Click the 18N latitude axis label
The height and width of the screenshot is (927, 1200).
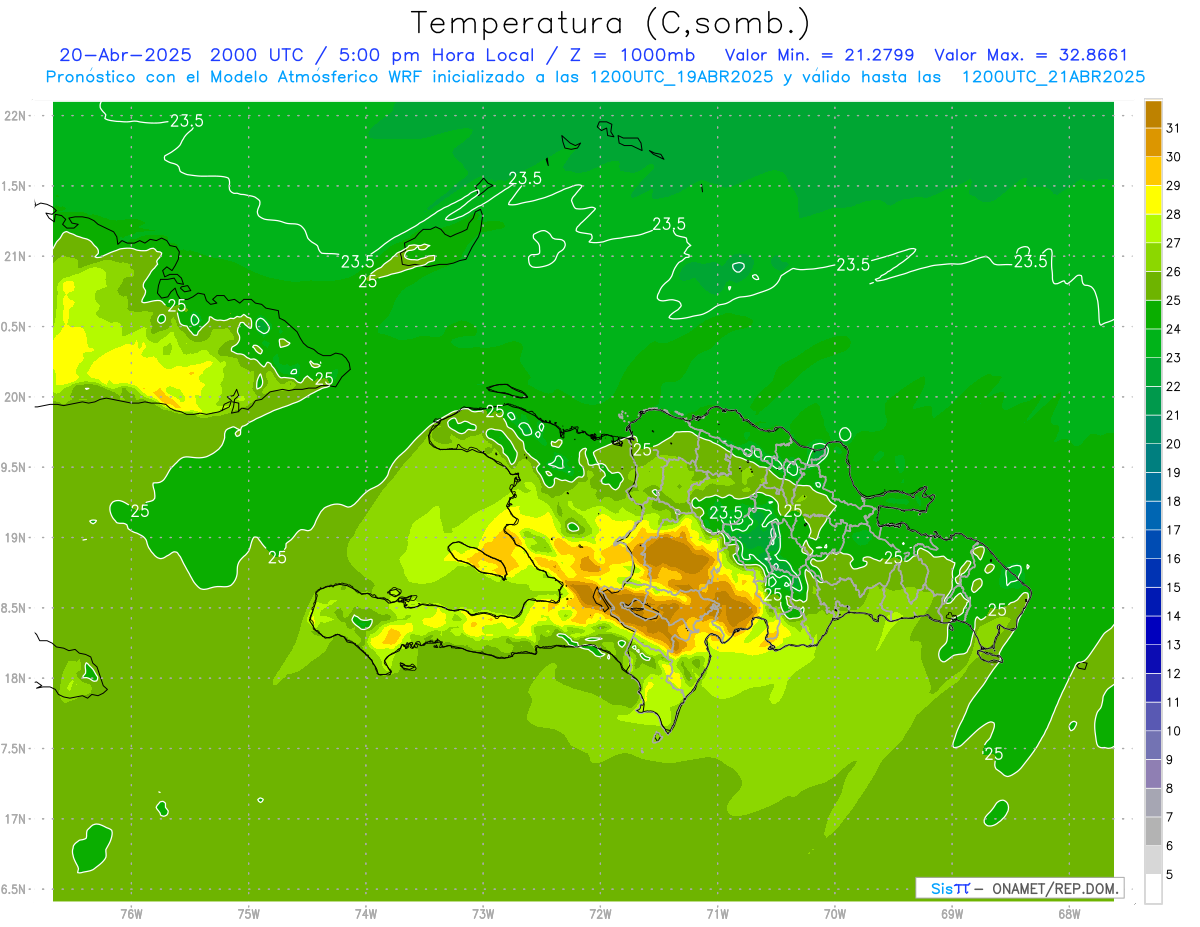16,678
